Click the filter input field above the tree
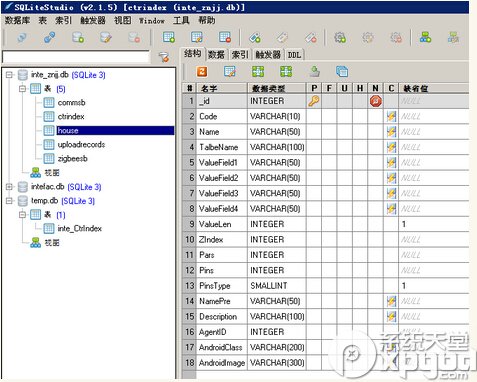The image size is (477, 382). [x=76, y=57]
